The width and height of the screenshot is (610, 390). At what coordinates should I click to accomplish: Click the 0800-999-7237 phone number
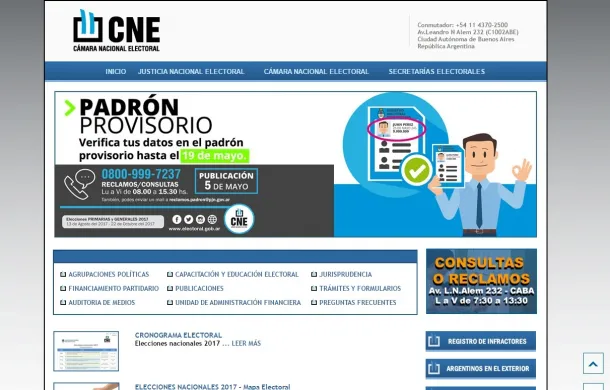coord(141,174)
